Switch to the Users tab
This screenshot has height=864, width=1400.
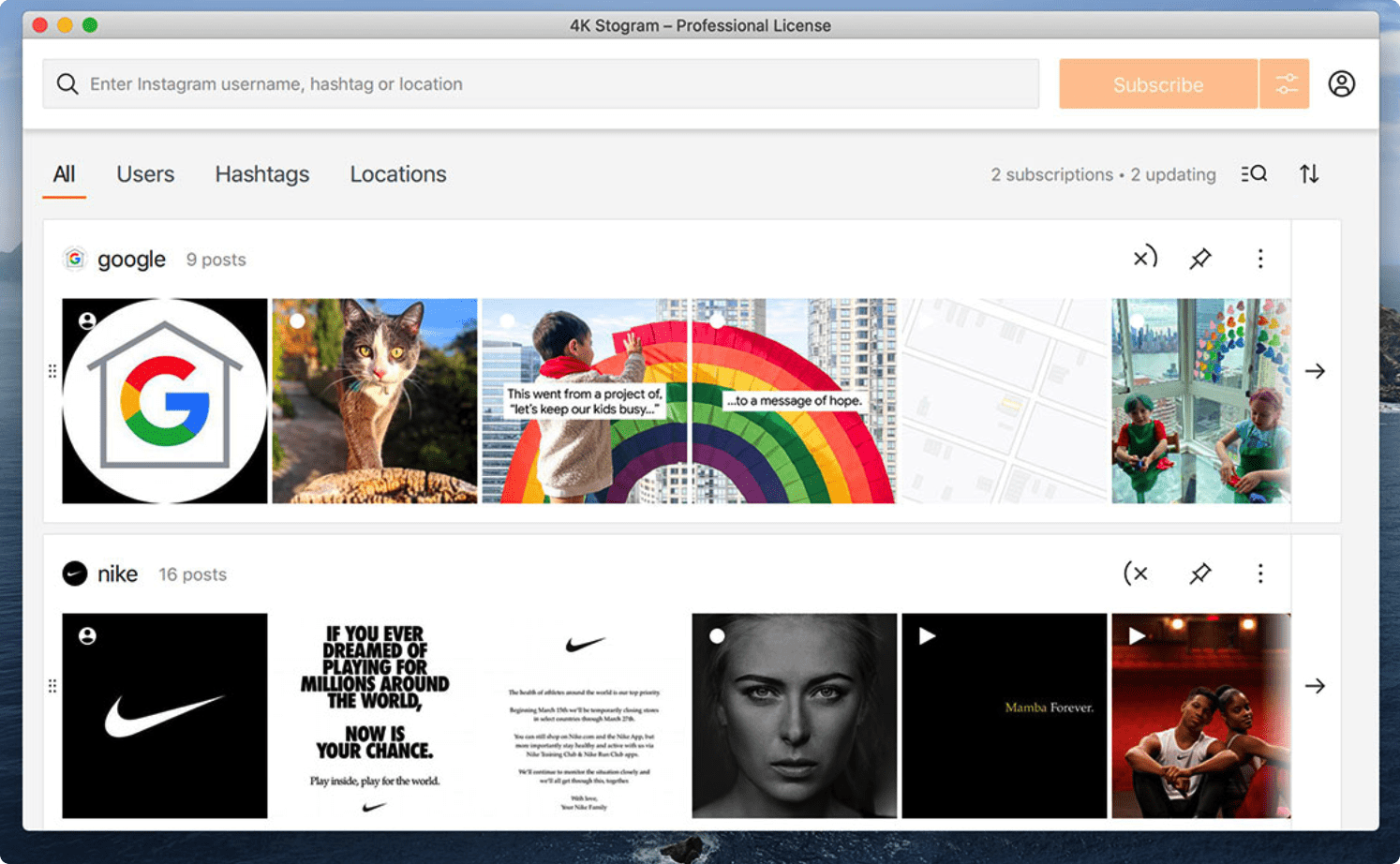click(145, 174)
